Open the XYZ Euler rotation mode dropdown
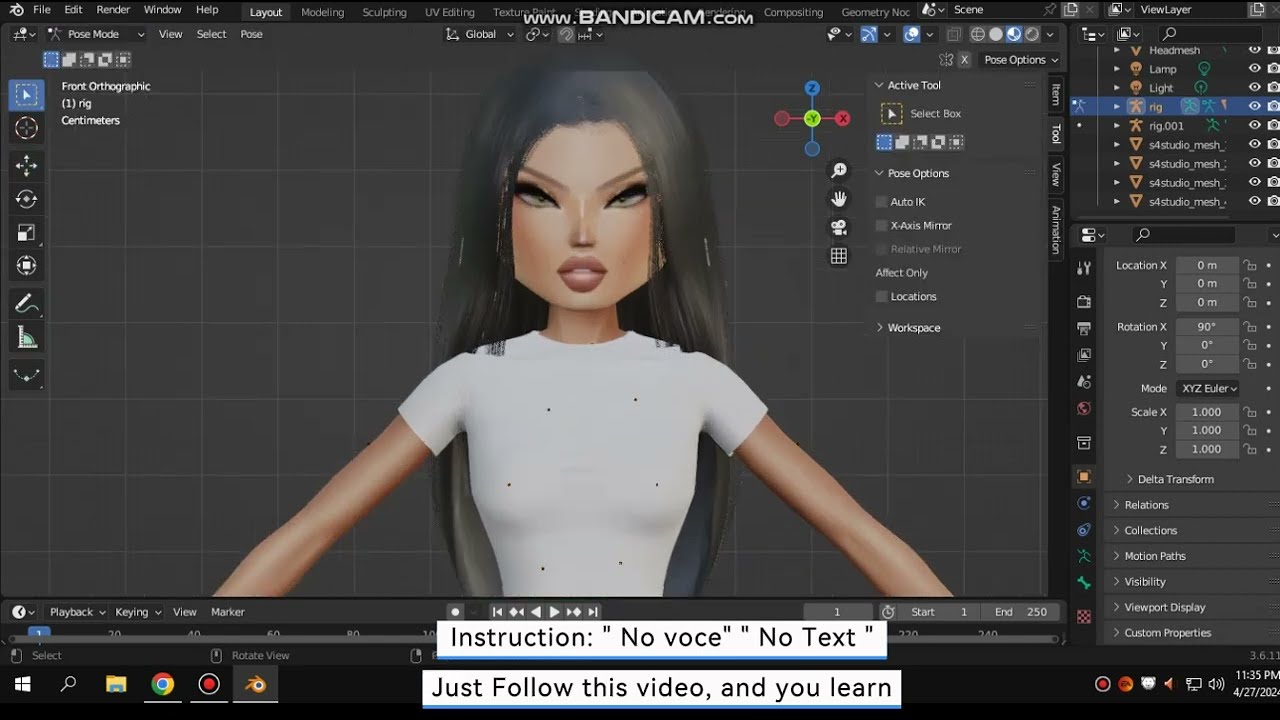The width and height of the screenshot is (1280, 720). coord(1207,388)
